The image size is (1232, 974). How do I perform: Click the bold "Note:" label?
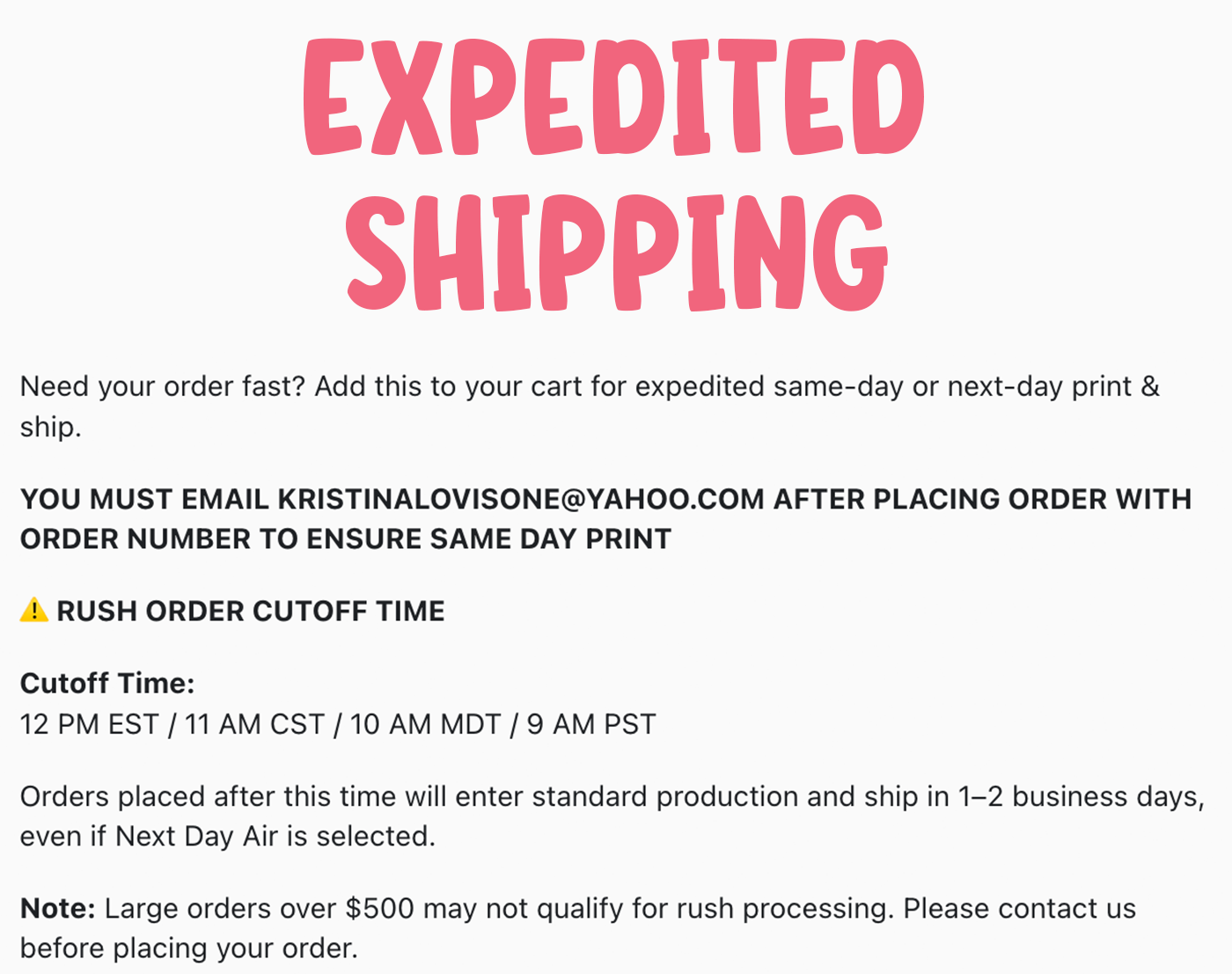58,908
